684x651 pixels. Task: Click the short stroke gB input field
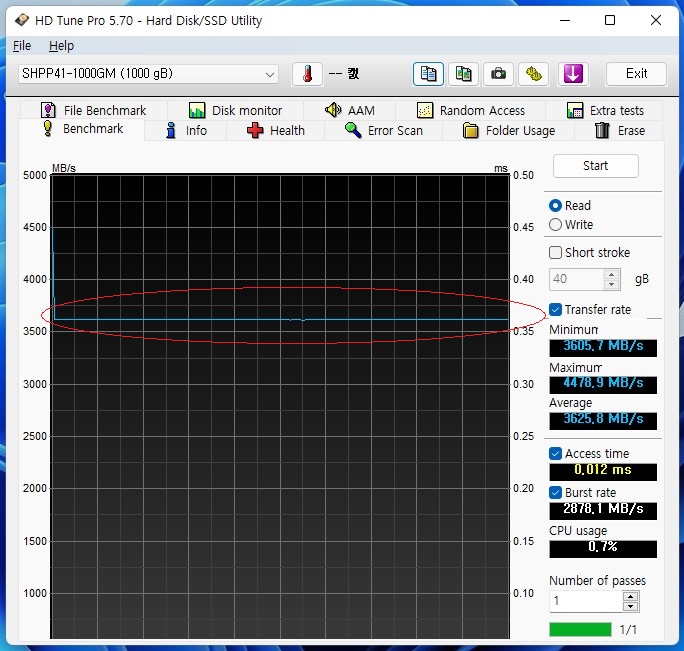[577, 279]
